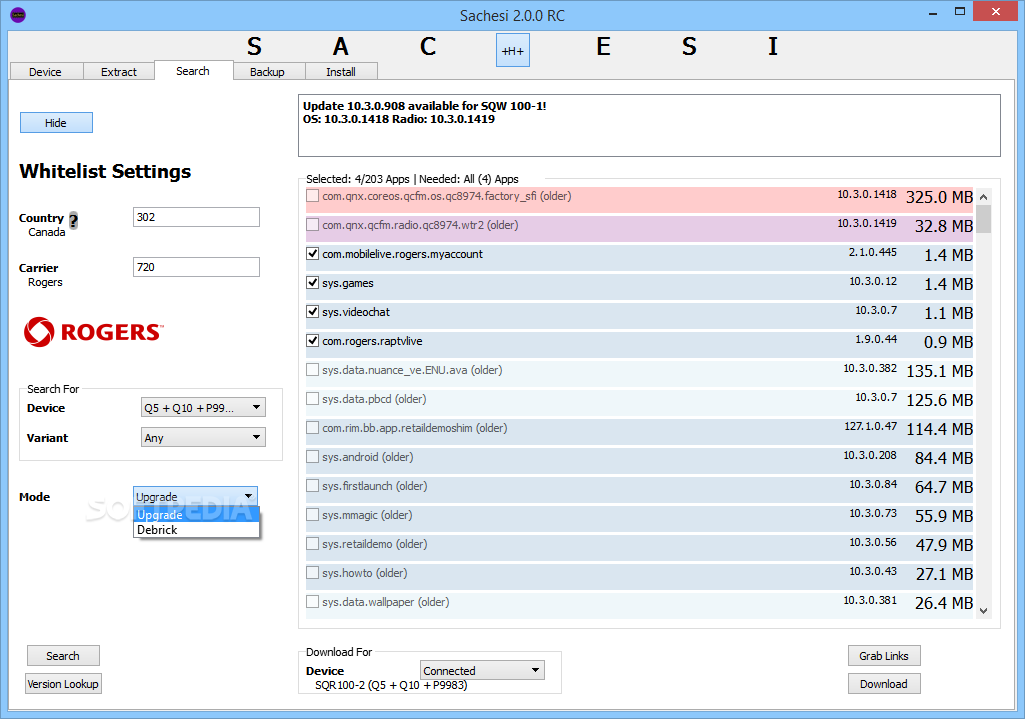The height and width of the screenshot is (719, 1025).
Task: Switch to the Device tab
Action: tap(46, 71)
